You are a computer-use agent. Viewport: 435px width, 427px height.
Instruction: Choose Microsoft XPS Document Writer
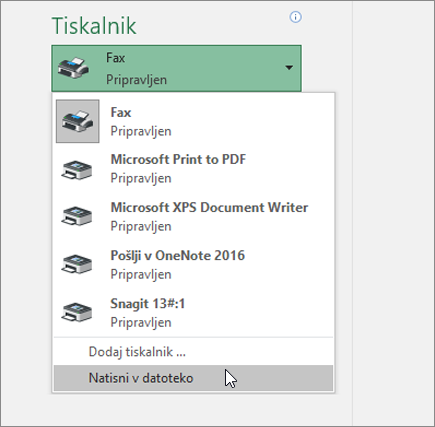(194, 217)
